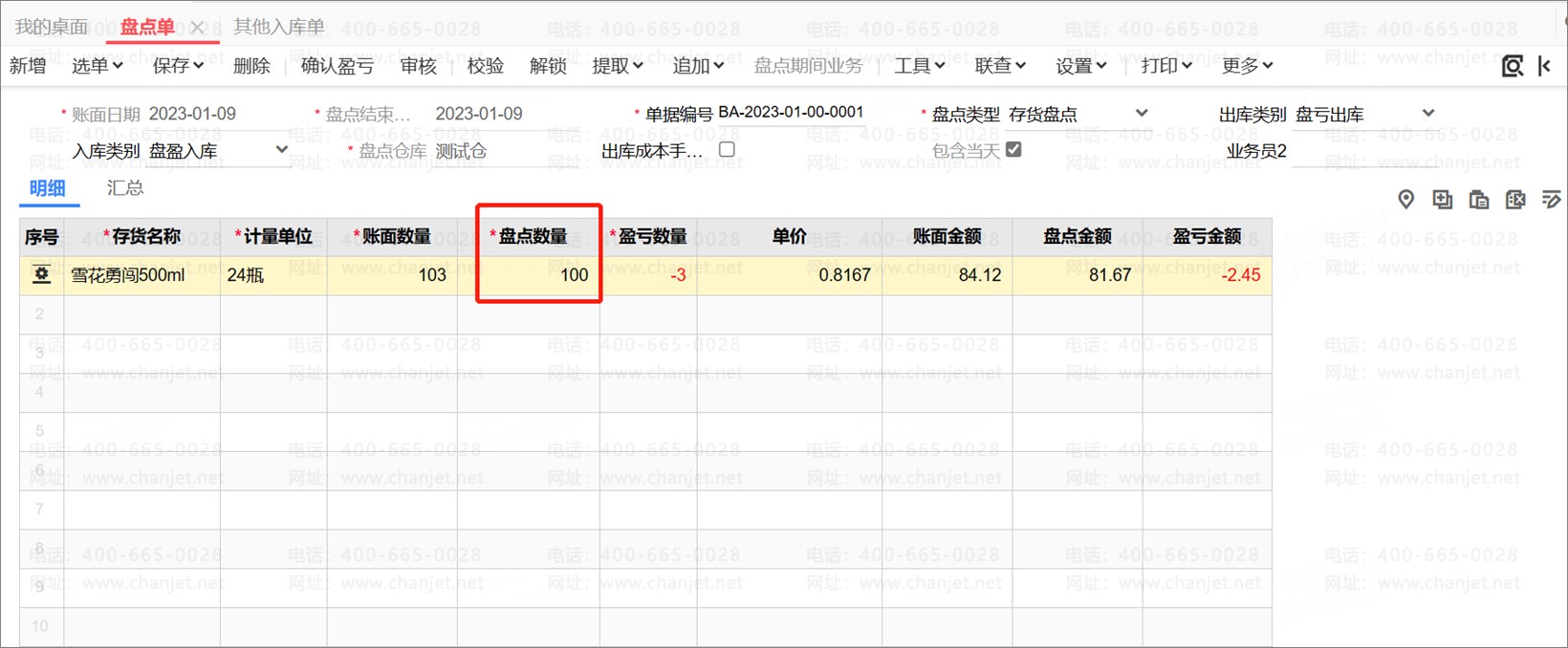The image size is (1568, 648).
Task: Collapse the toolbar with the back-arrow icon
Action: [x=1544, y=66]
